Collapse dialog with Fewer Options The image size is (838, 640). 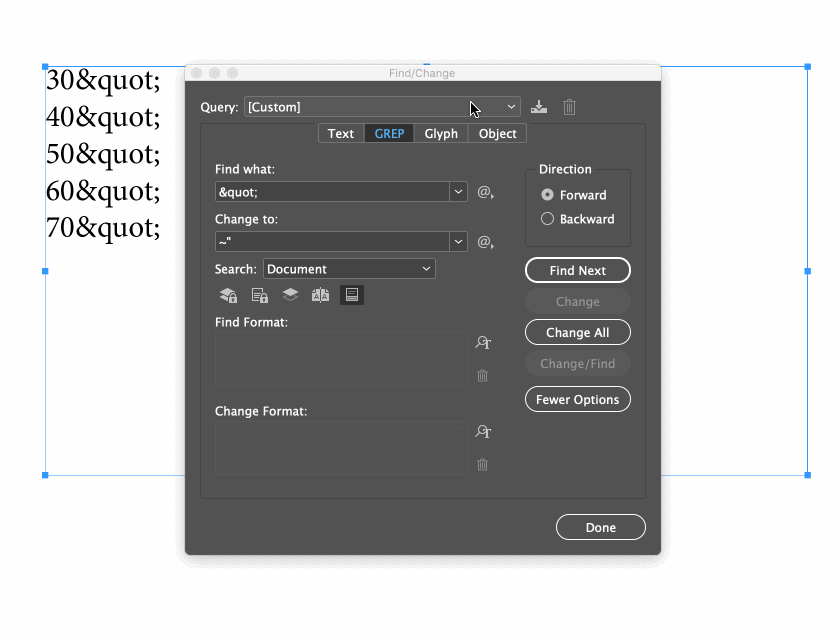pos(577,399)
